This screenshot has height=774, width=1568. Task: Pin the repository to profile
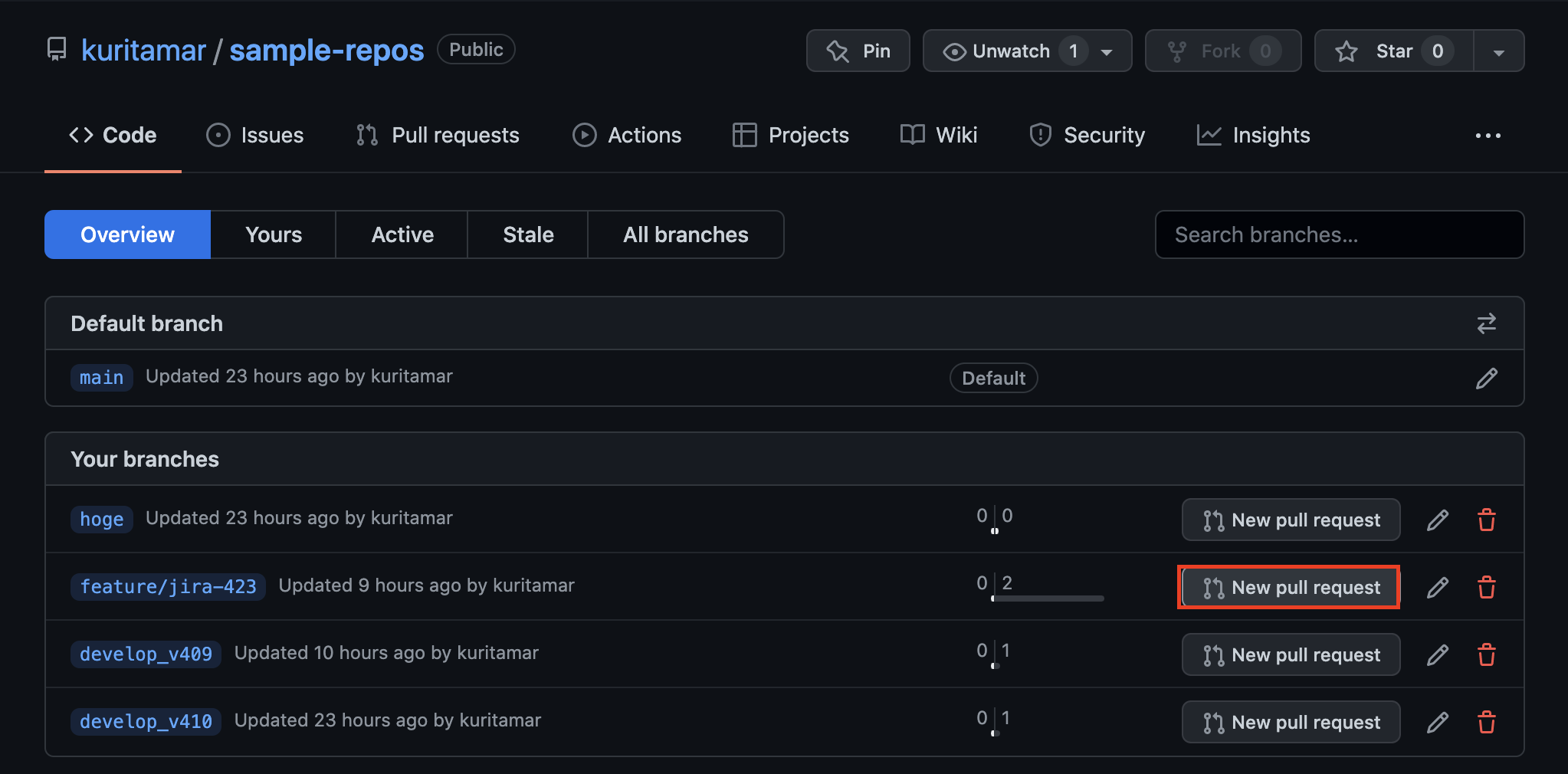coord(858,51)
